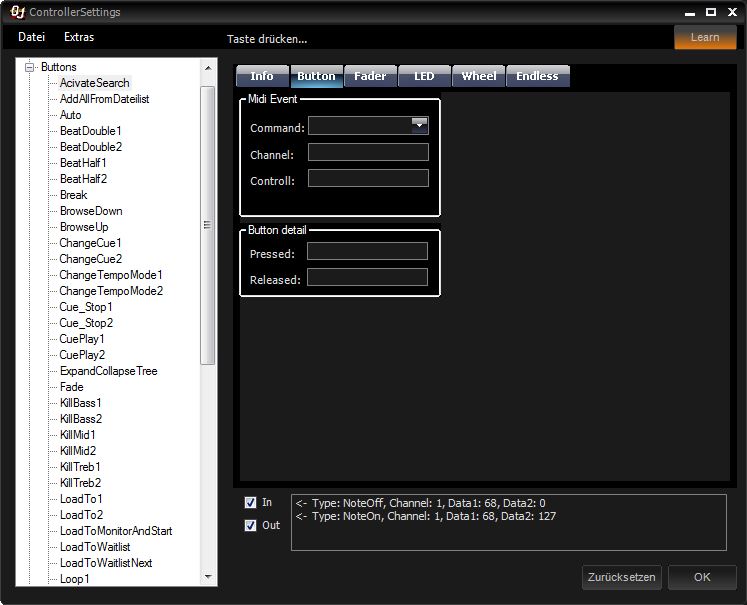Switch to the LED tab
Image resolution: width=747 pixels, height=605 pixels.
click(424, 76)
